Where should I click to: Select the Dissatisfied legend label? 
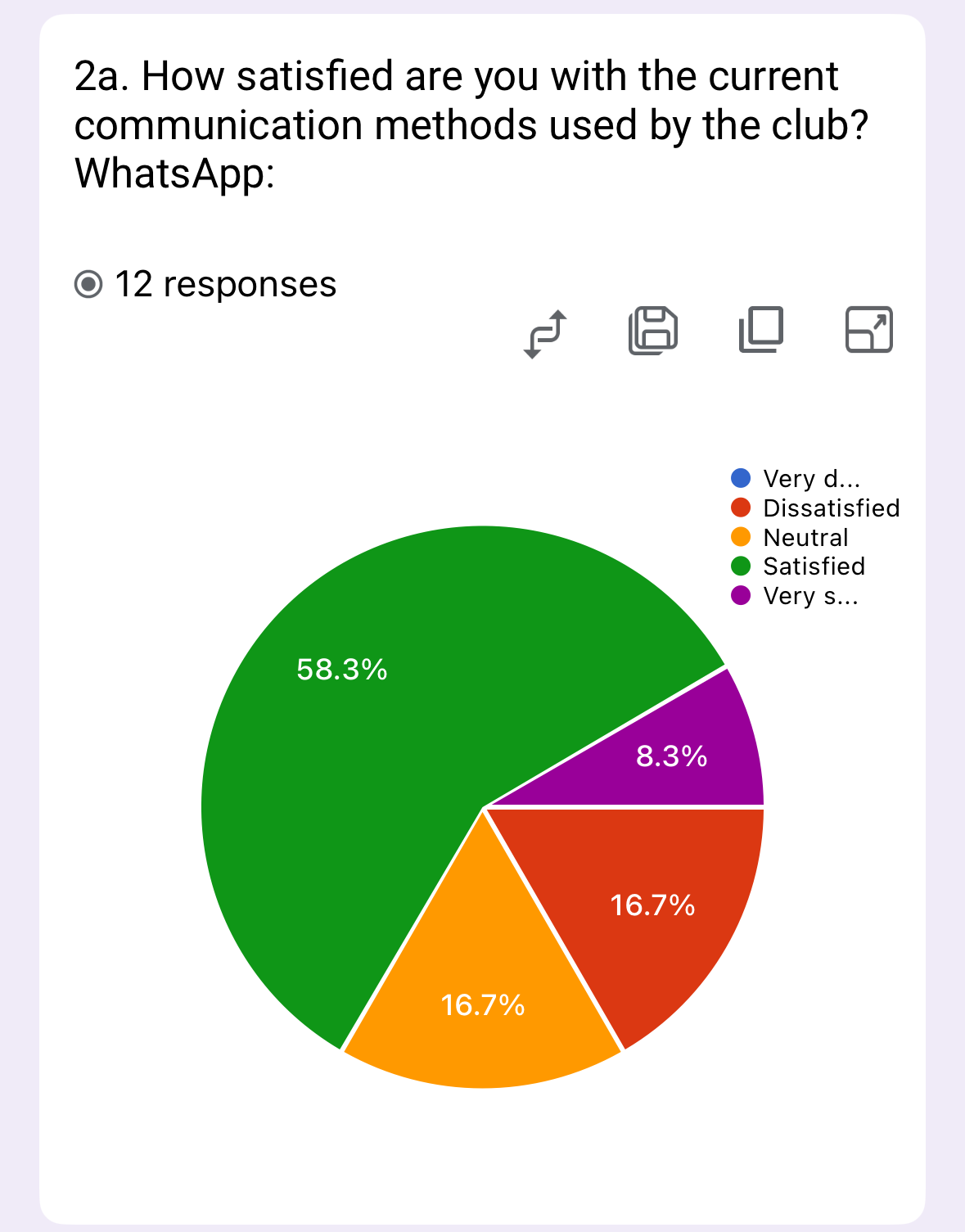click(x=831, y=508)
